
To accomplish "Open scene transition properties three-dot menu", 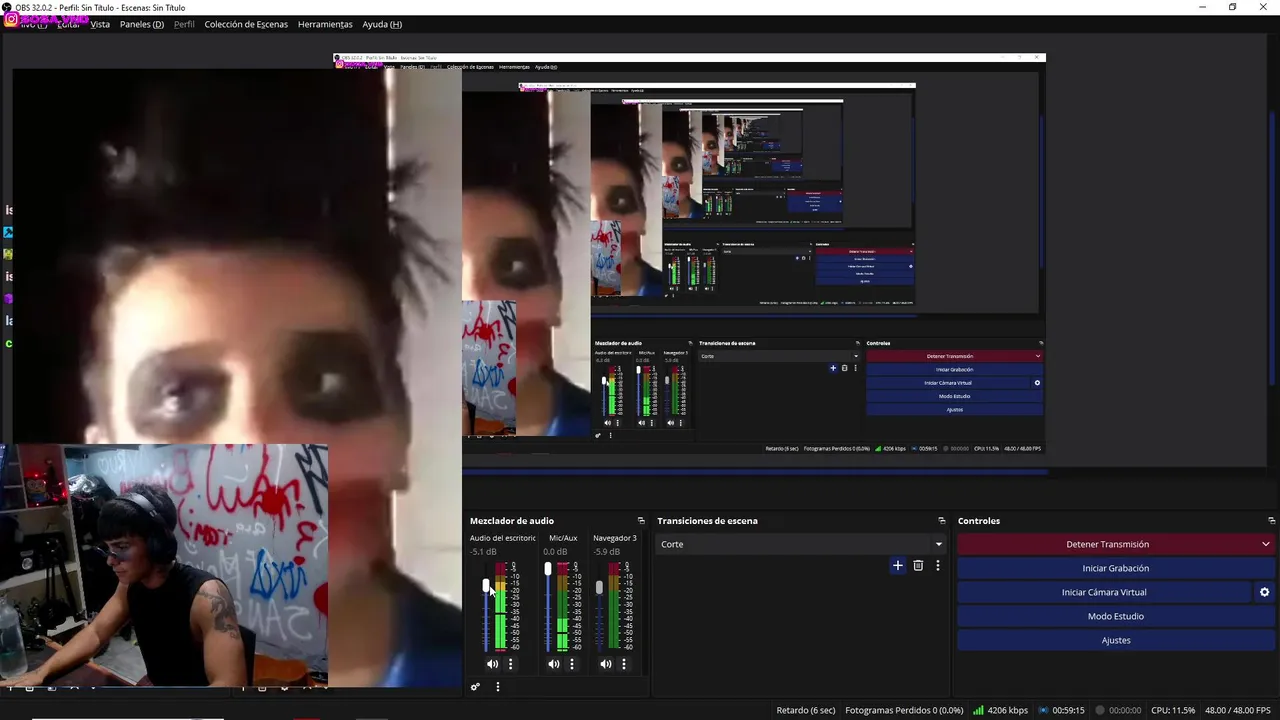I will 937,566.
